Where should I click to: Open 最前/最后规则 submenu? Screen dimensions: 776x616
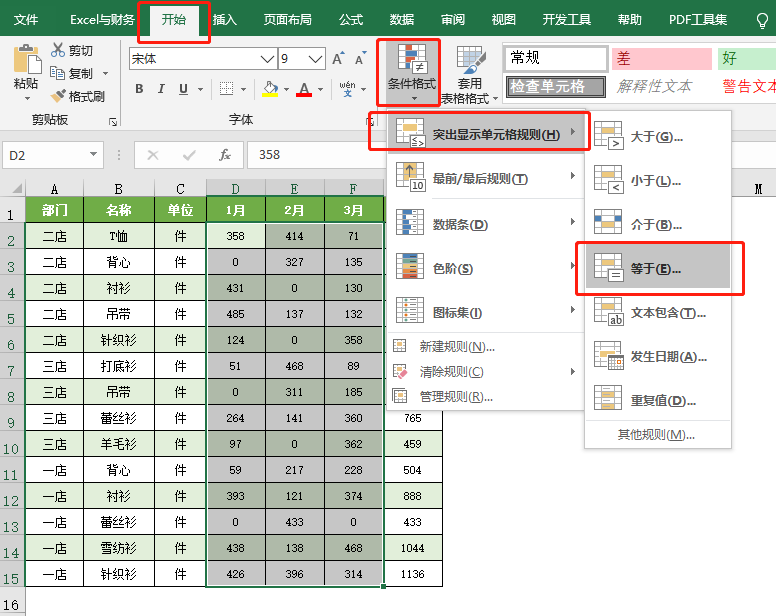(486, 178)
